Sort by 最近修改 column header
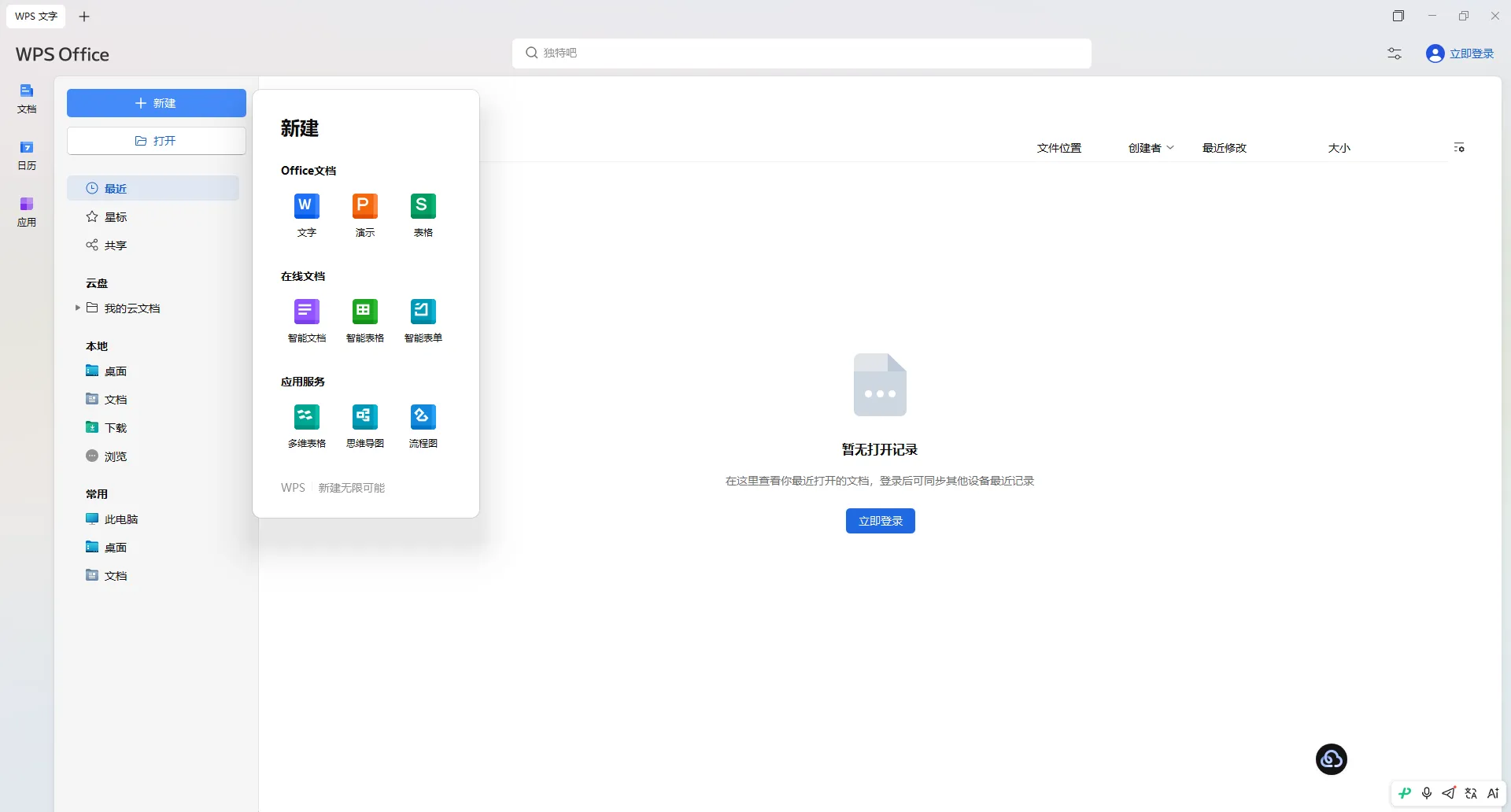The height and width of the screenshot is (812, 1511). point(1224,148)
